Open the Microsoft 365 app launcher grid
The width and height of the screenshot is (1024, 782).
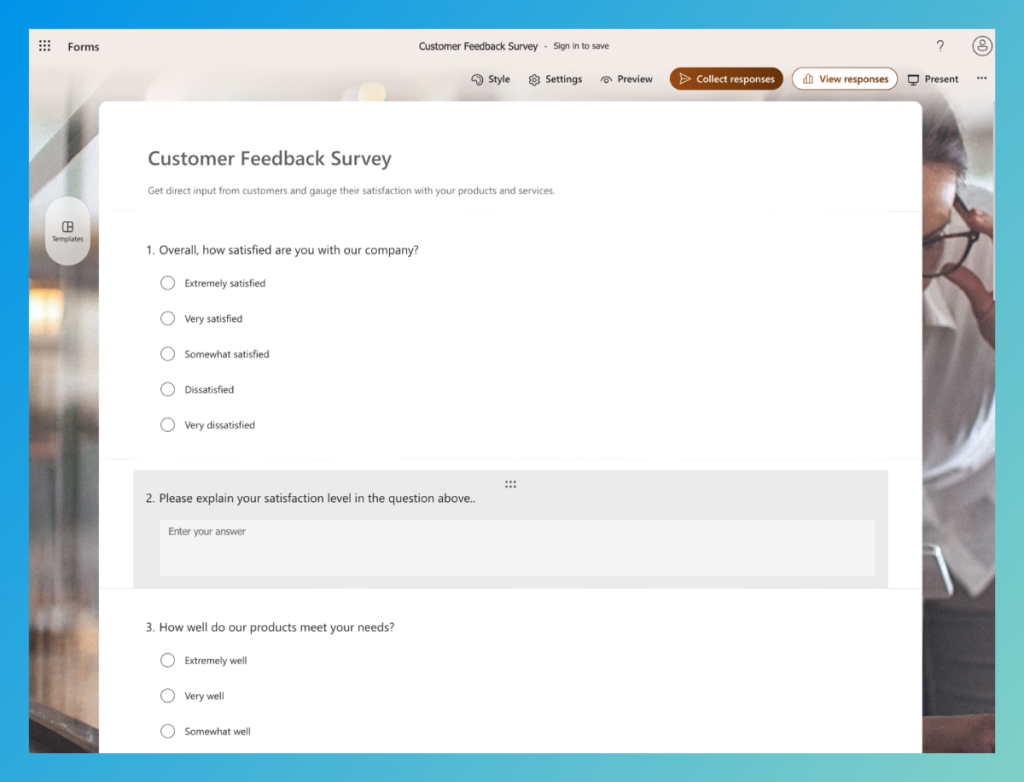44,46
